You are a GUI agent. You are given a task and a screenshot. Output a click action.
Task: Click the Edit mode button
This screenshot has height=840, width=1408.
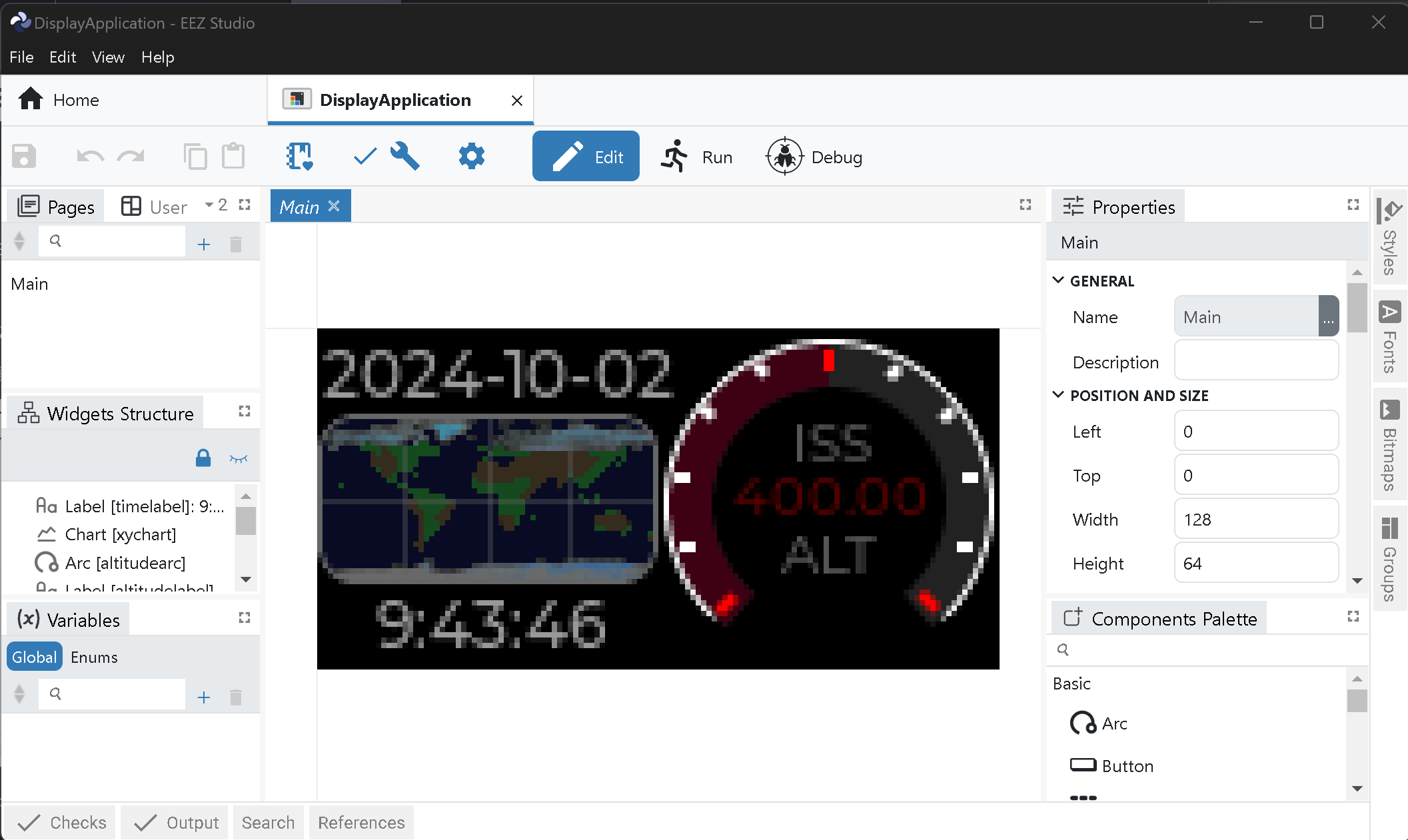click(x=586, y=157)
